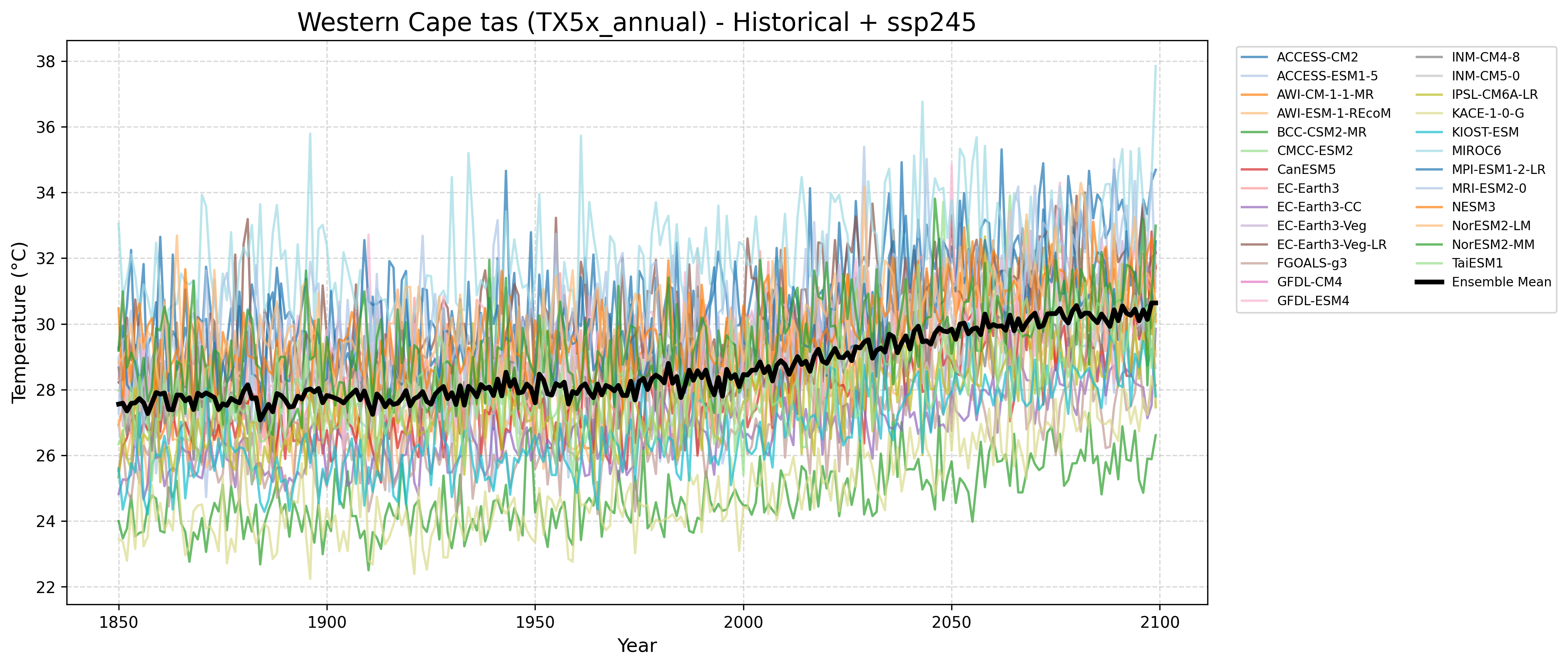This screenshot has width=1568, height=667.
Task: Click the 38 y-axis tick label
Action: point(46,61)
